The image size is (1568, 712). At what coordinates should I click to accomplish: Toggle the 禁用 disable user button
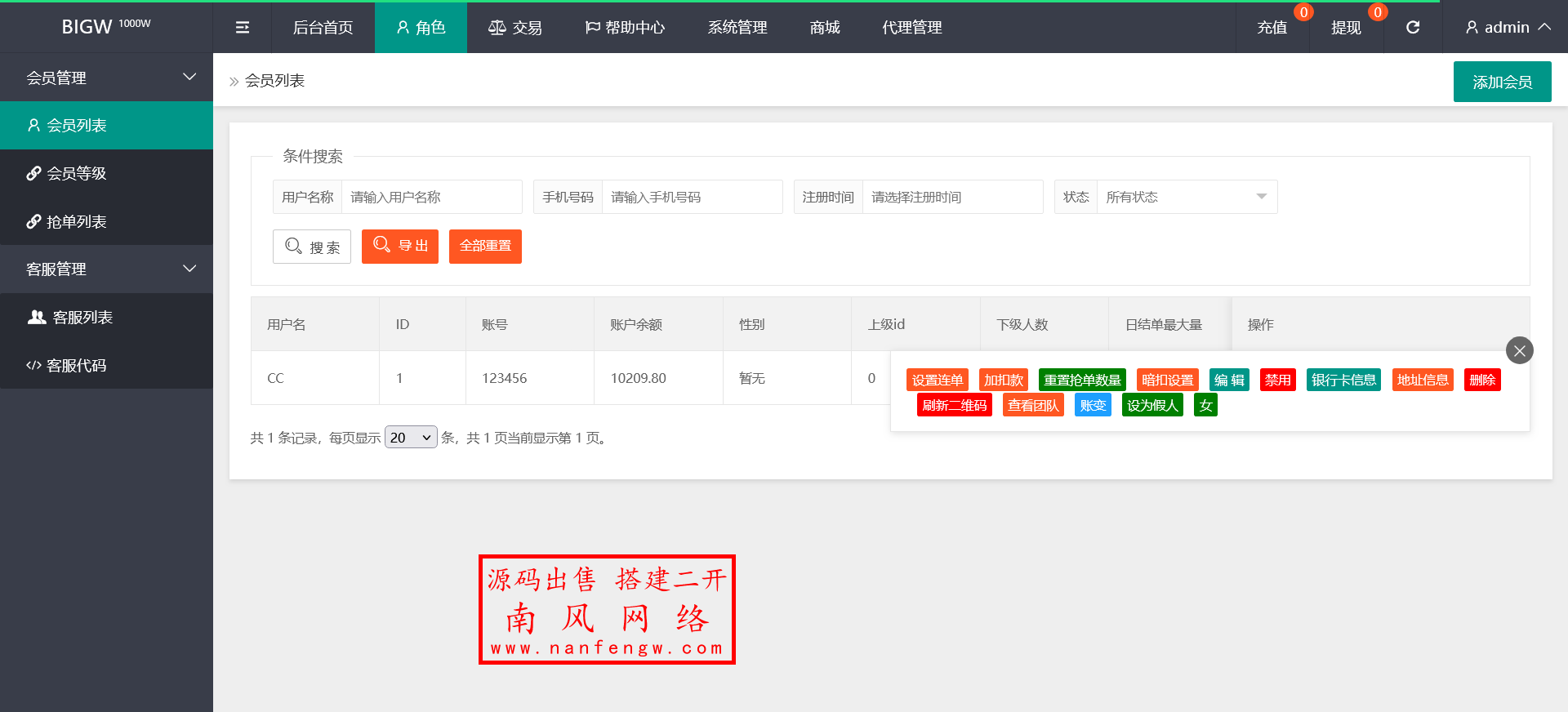(x=1277, y=380)
